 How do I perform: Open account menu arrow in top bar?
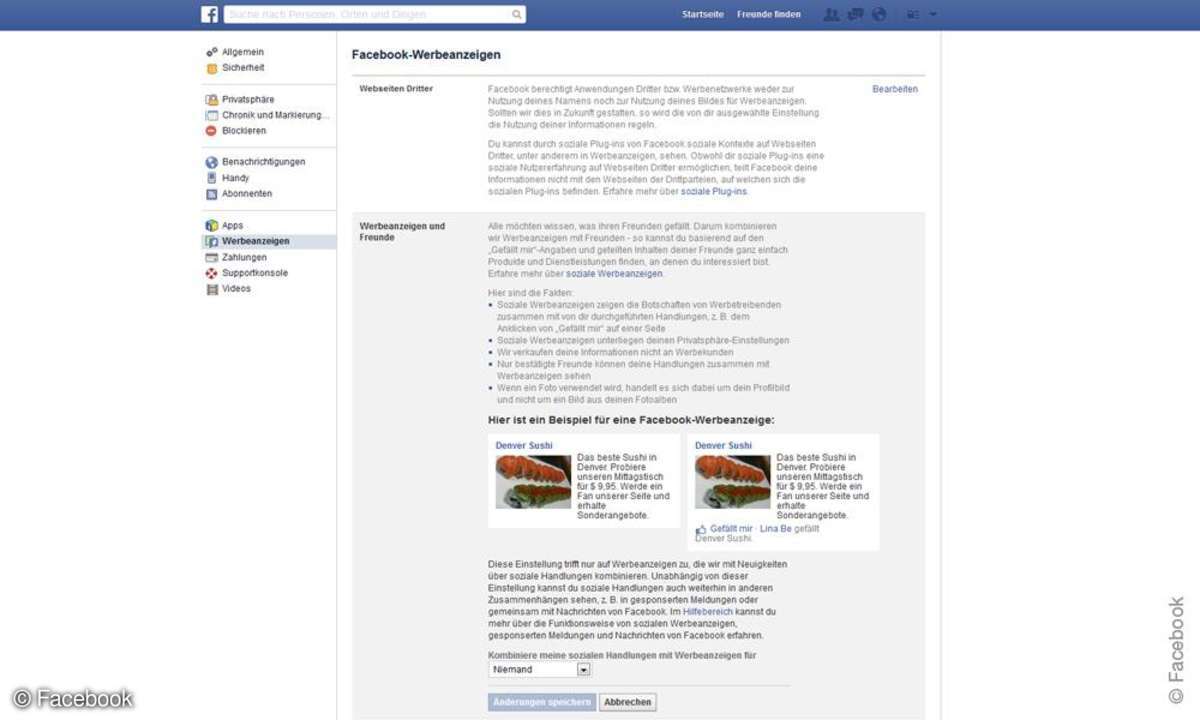(x=933, y=14)
